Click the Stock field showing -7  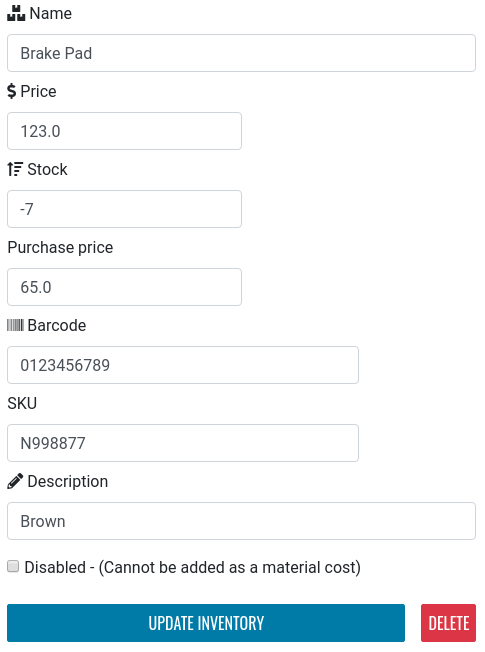tap(124, 209)
